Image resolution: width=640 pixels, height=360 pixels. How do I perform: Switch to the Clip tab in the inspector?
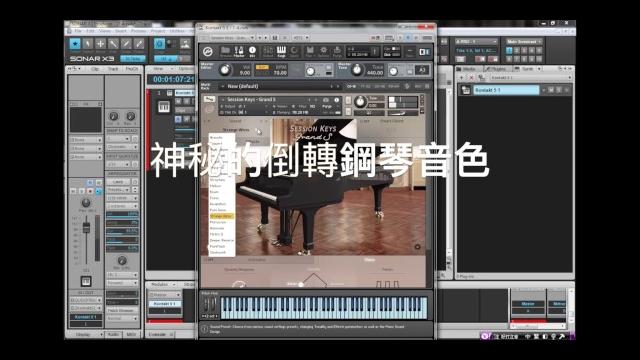(x=96, y=69)
